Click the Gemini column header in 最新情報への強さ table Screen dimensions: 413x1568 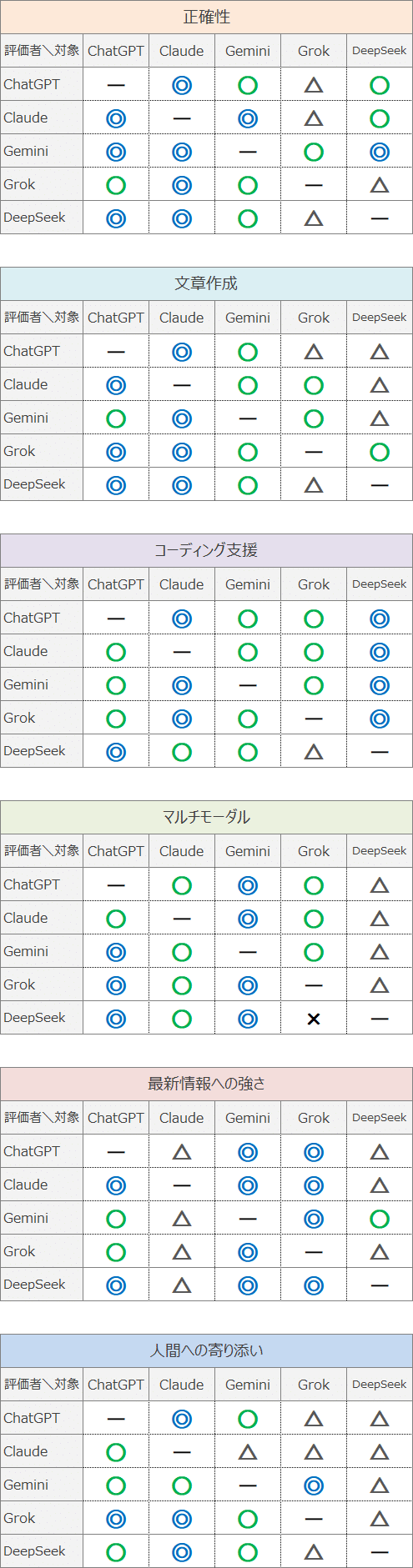pyautogui.click(x=248, y=1118)
